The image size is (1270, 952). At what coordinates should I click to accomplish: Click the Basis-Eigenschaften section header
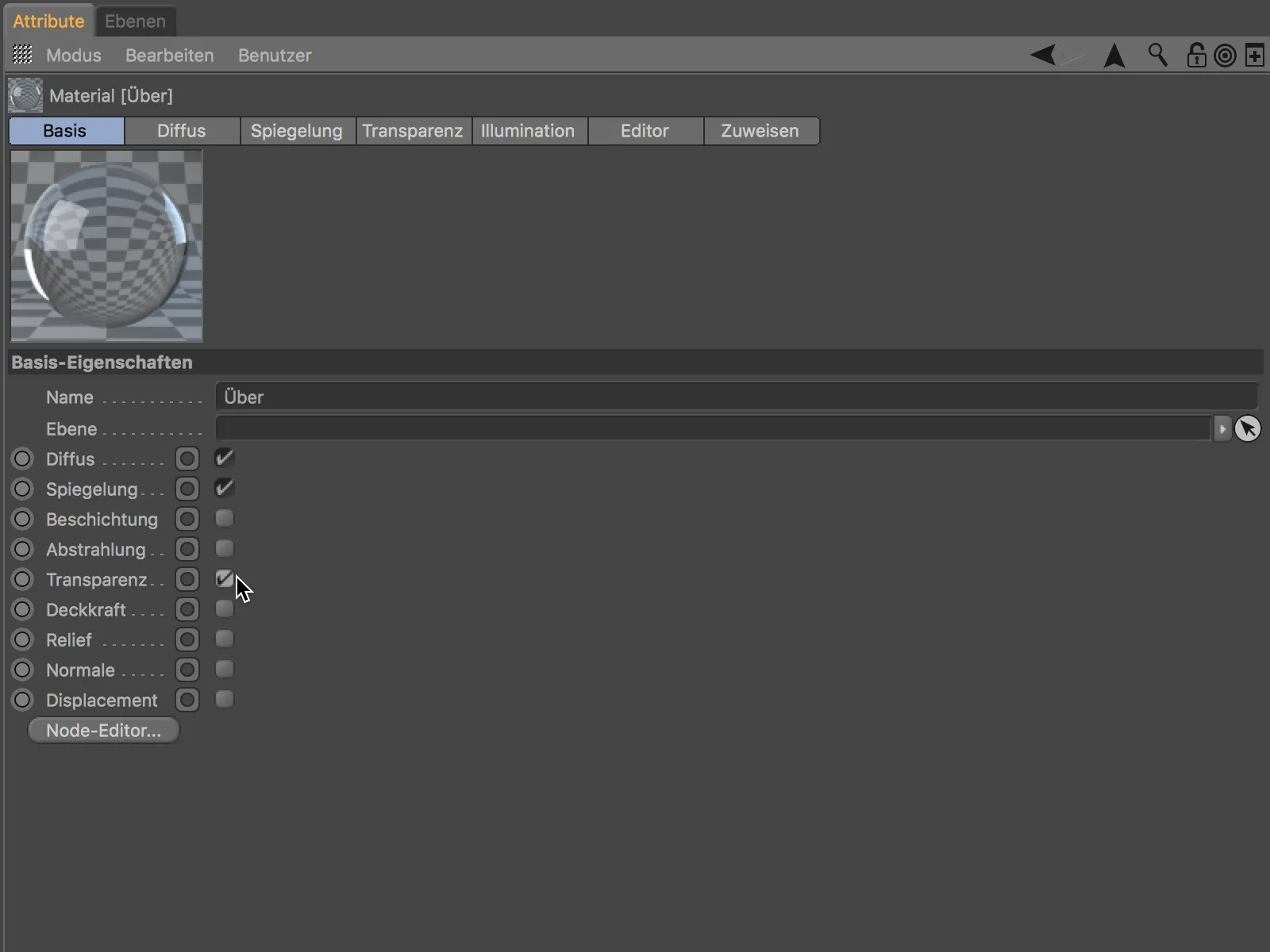pyautogui.click(x=635, y=362)
